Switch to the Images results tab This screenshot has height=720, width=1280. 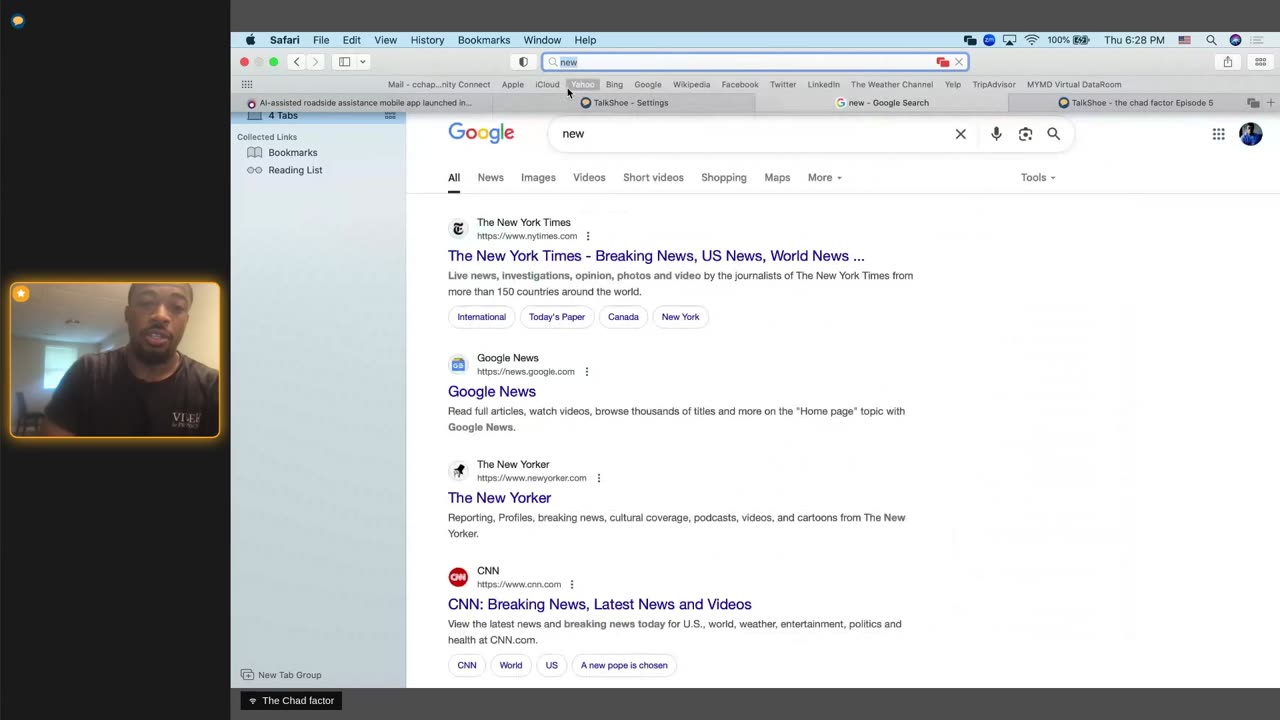click(x=538, y=178)
